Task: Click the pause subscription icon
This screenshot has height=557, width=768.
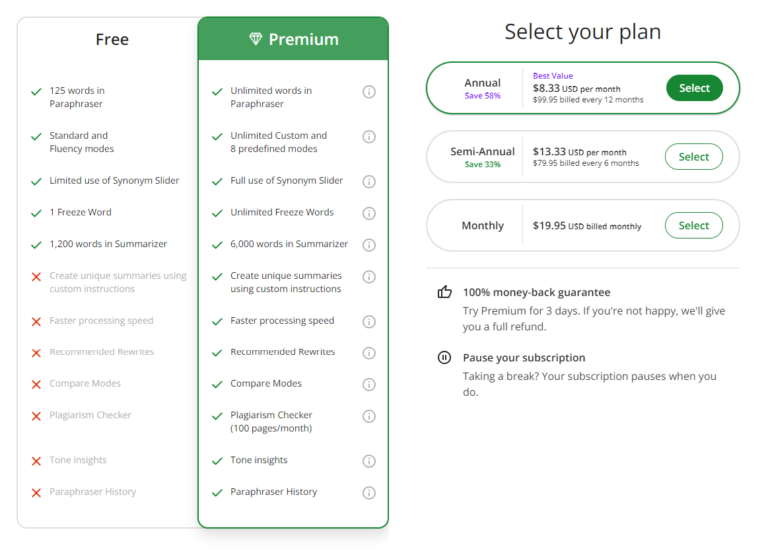Action: [444, 357]
